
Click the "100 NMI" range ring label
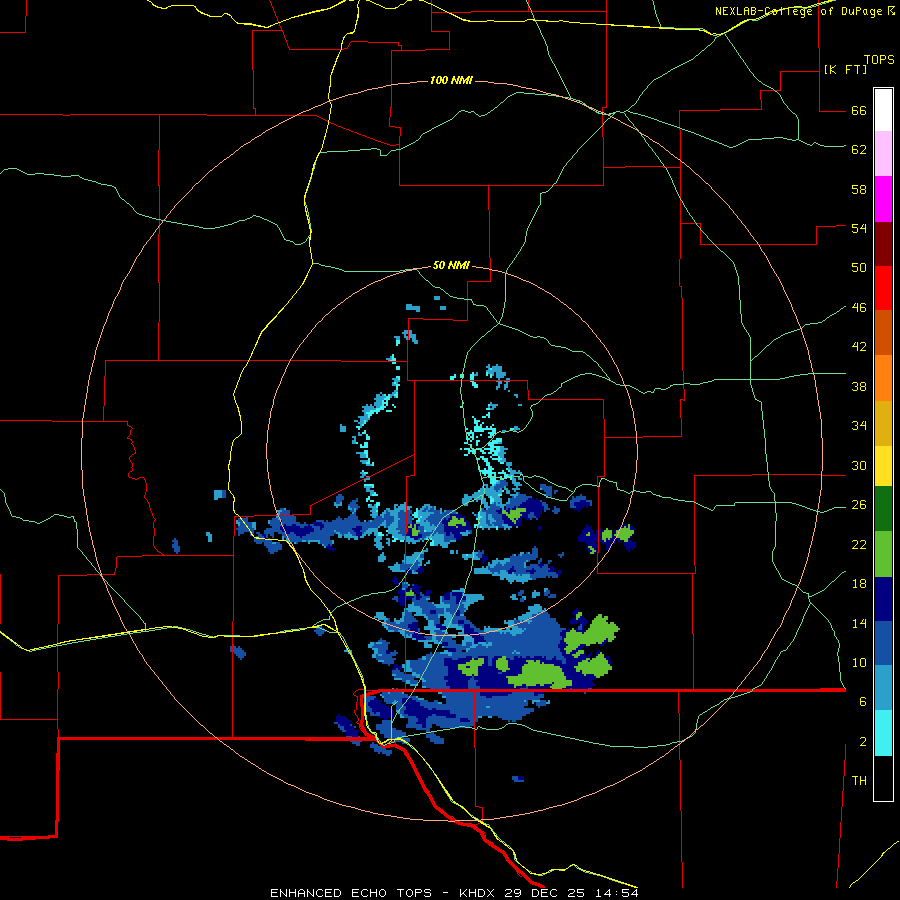tap(451, 80)
